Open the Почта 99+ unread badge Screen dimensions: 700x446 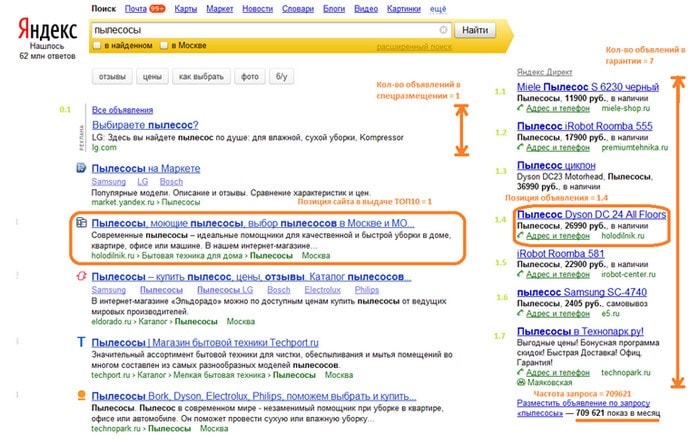[x=157, y=8]
